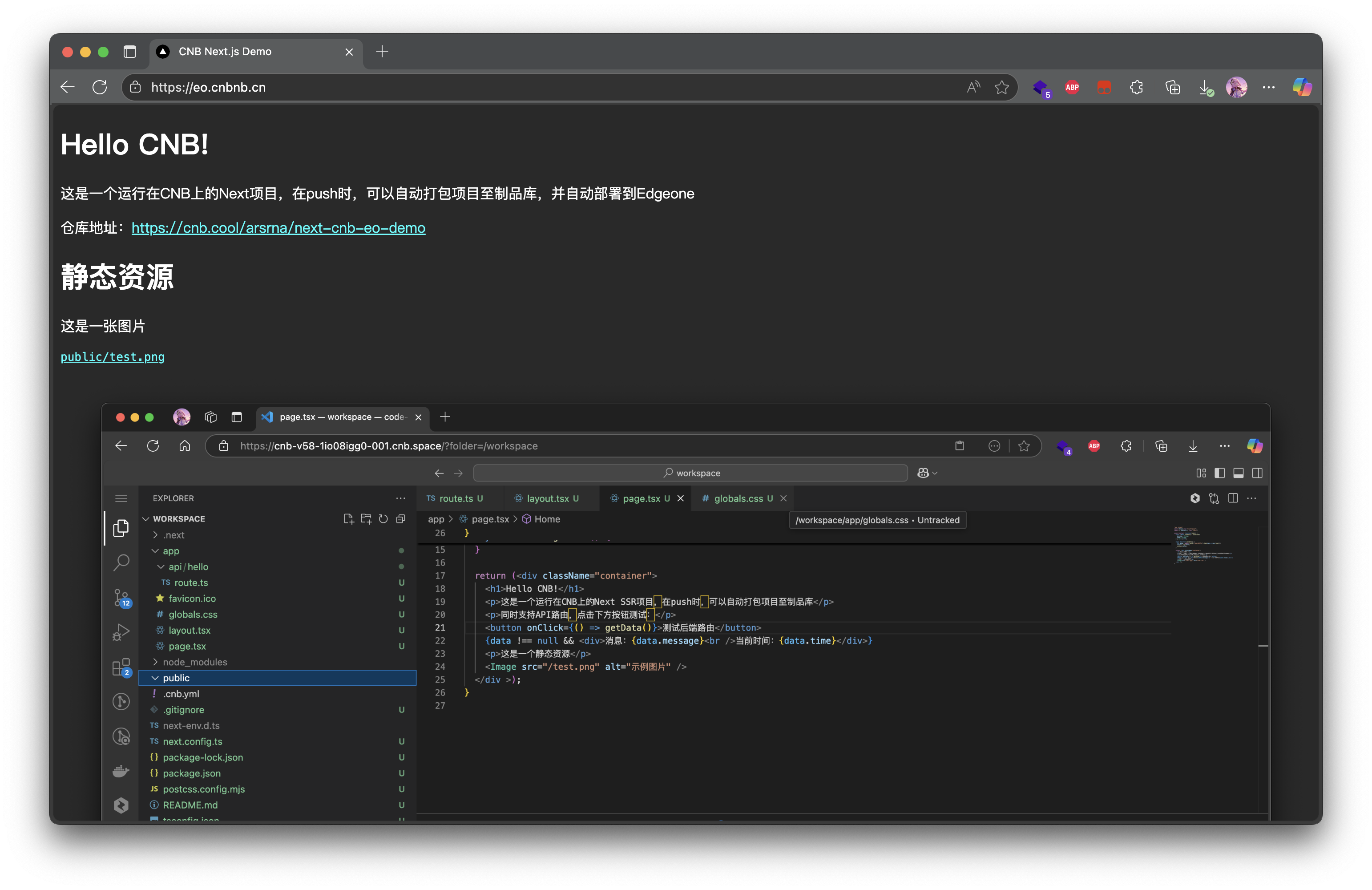
Task: Open downloads with the green checkmark badge
Action: tap(1205, 88)
